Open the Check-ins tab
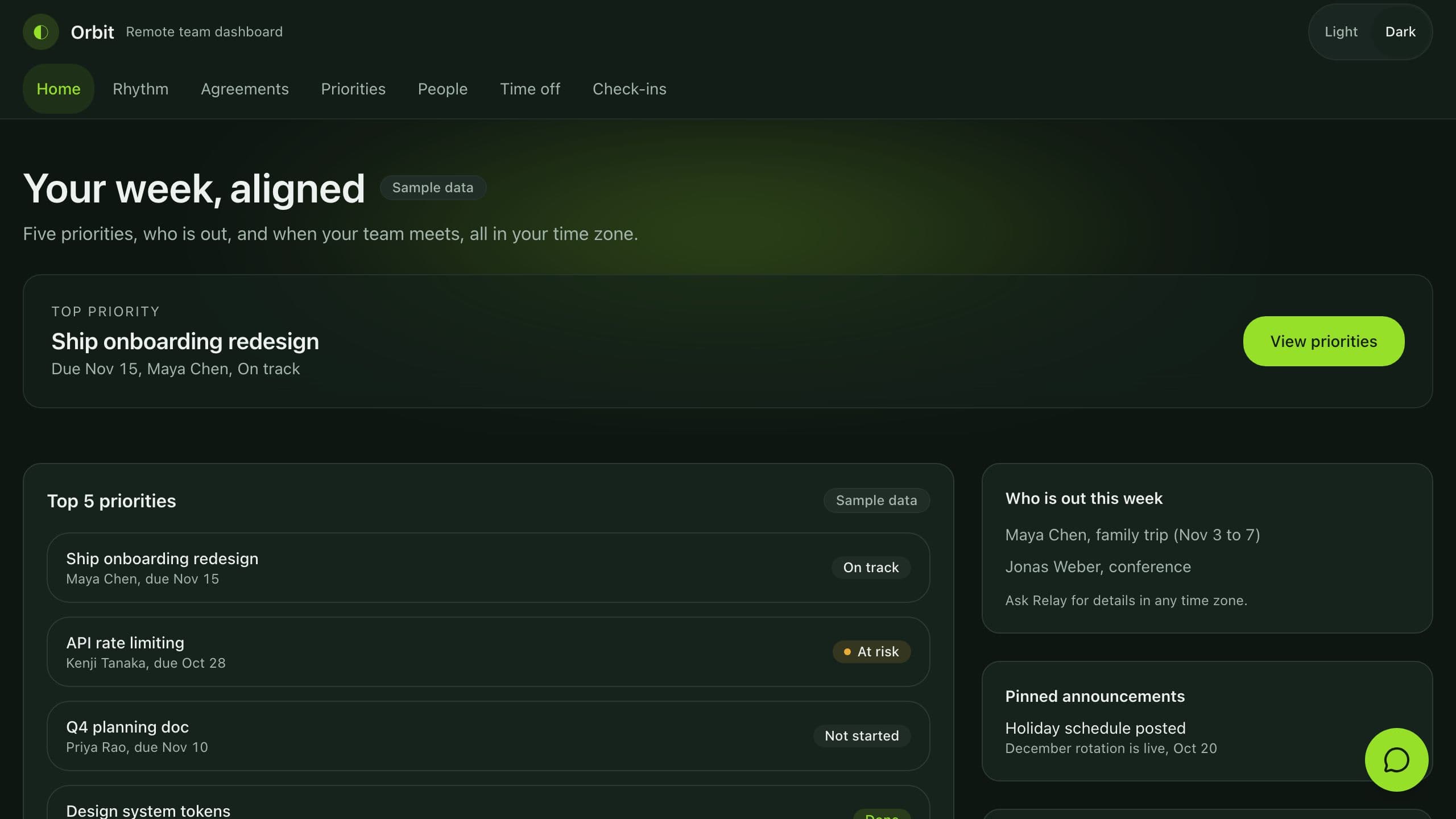 coord(629,89)
